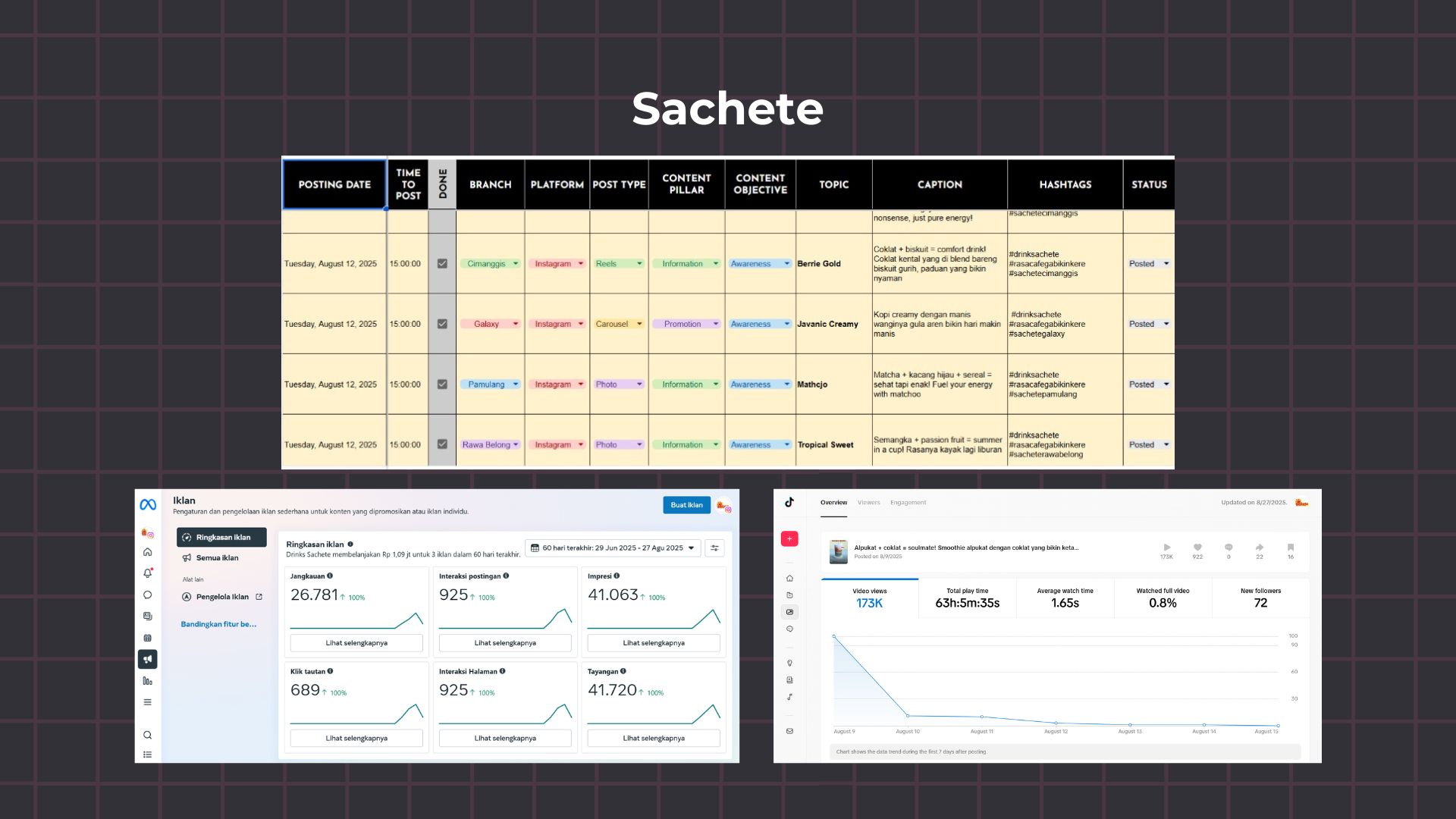This screenshot has width=1456, height=819.
Task: Click the TikTok logo in the analytics panel
Action: [789, 502]
